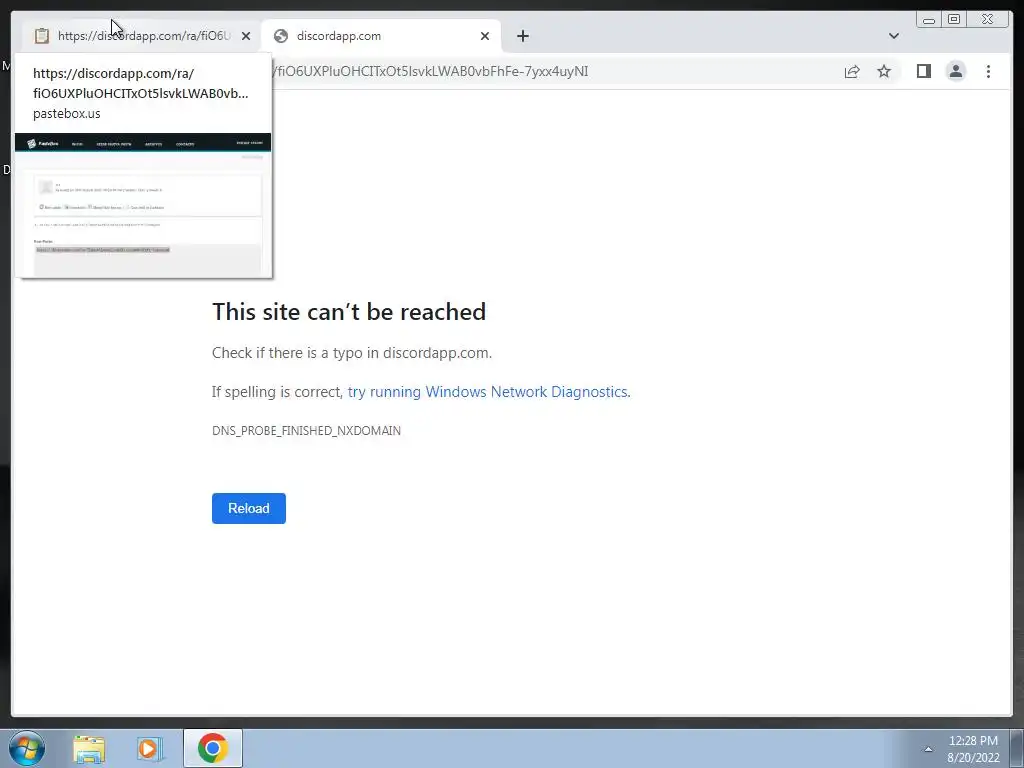The width and height of the screenshot is (1024, 768).
Task: Click the address bar URL text
Action: point(431,71)
